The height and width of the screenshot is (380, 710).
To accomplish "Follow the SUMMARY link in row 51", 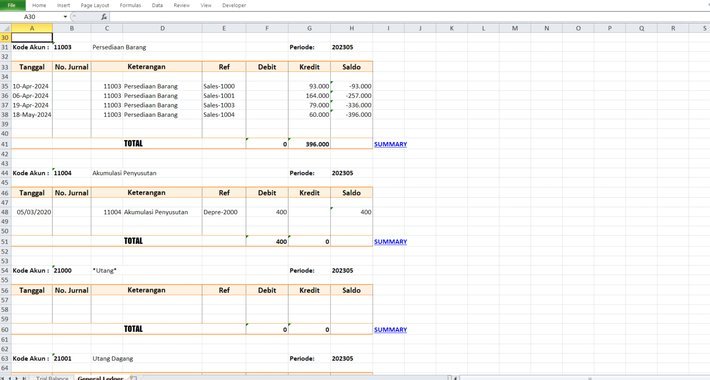I will click(390, 241).
